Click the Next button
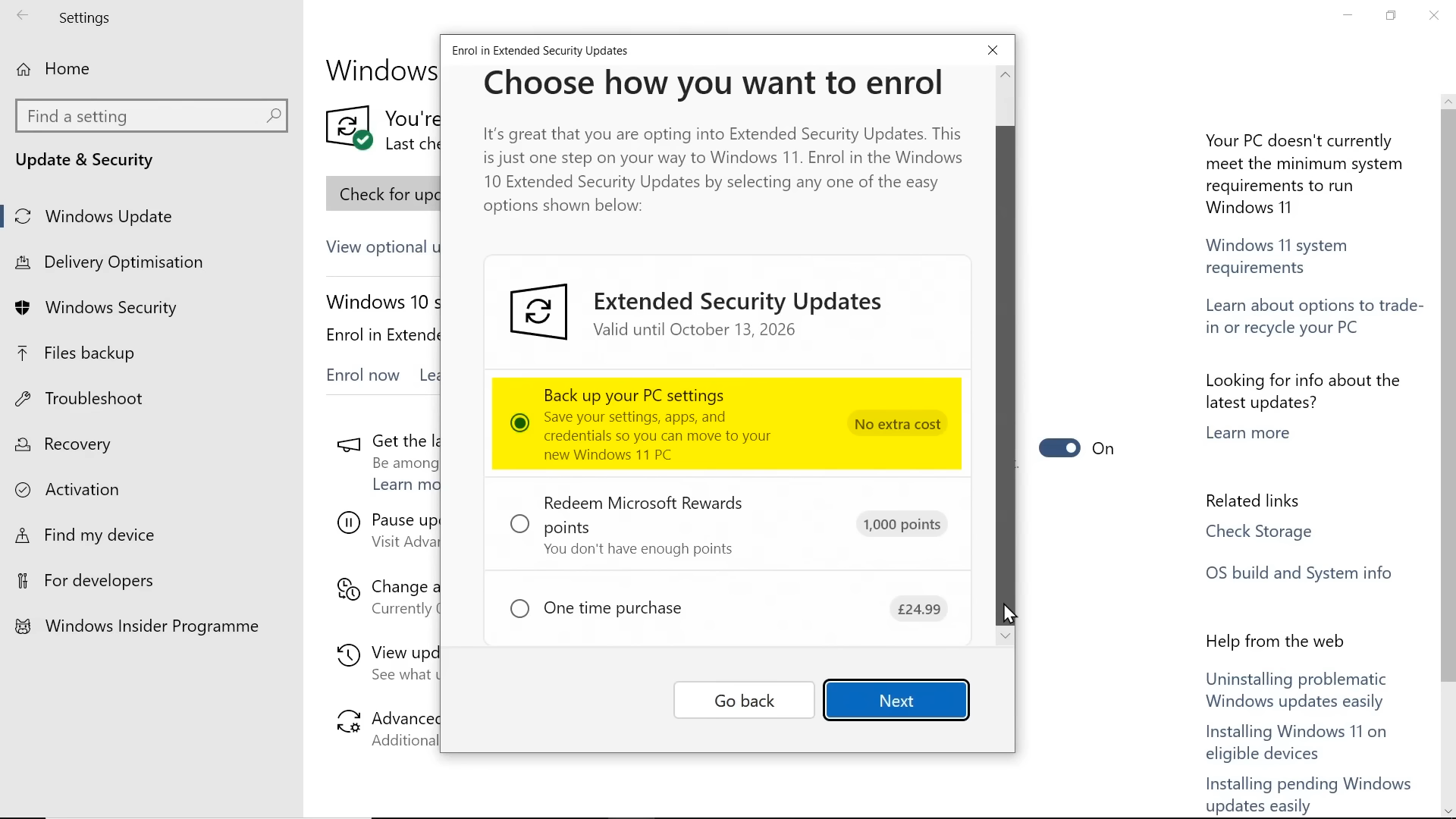This screenshot has height=819, width=1456. pos(896,701)
